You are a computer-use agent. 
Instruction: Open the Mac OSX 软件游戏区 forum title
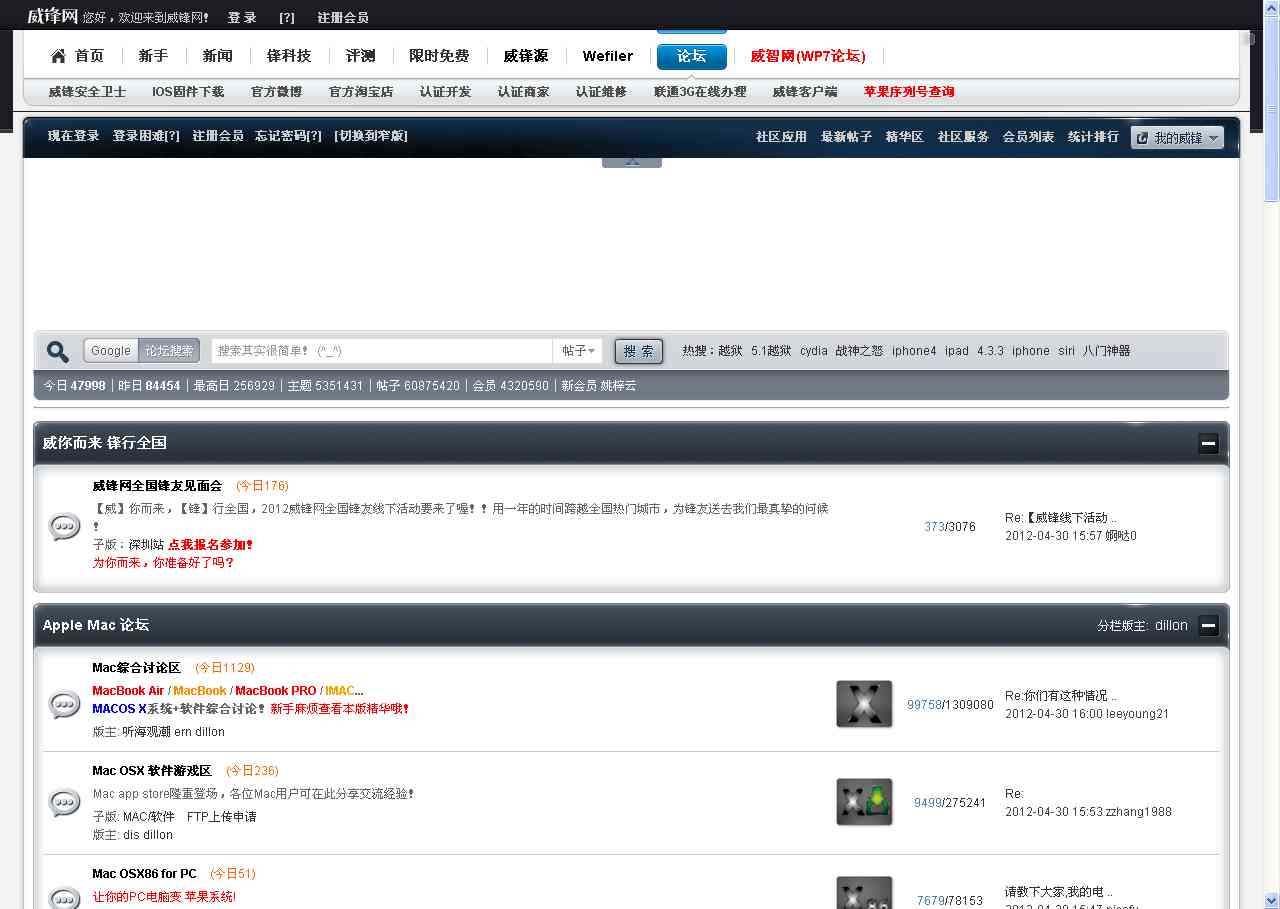pos(152,771)
